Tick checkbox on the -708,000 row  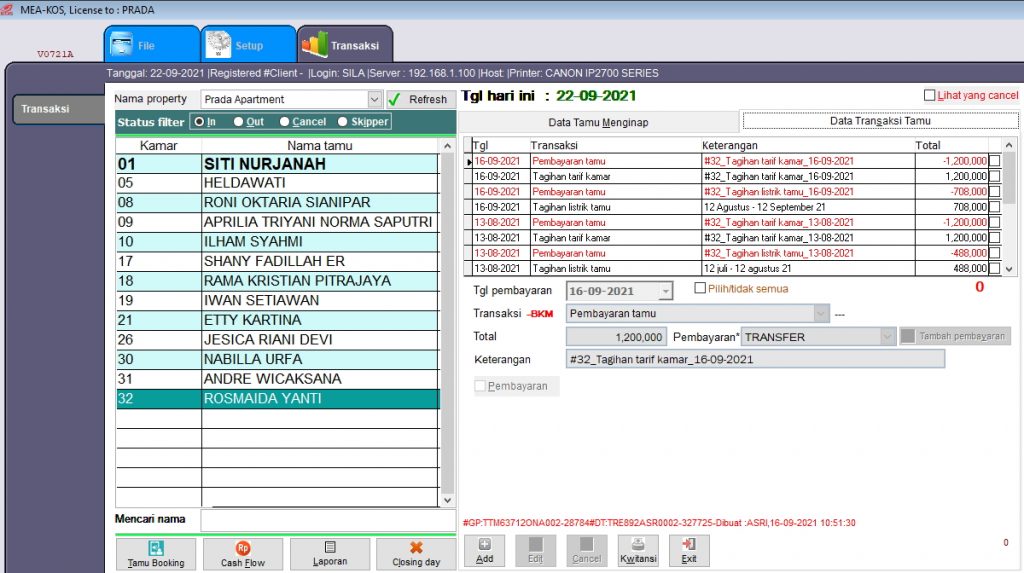coord(994,191)
